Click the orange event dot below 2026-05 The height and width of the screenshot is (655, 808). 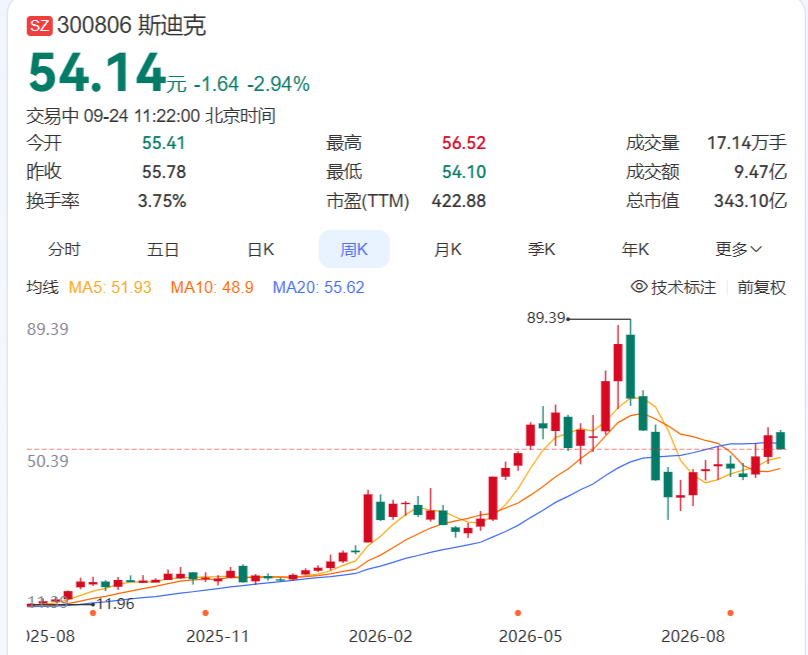click(x=518, y=613)
